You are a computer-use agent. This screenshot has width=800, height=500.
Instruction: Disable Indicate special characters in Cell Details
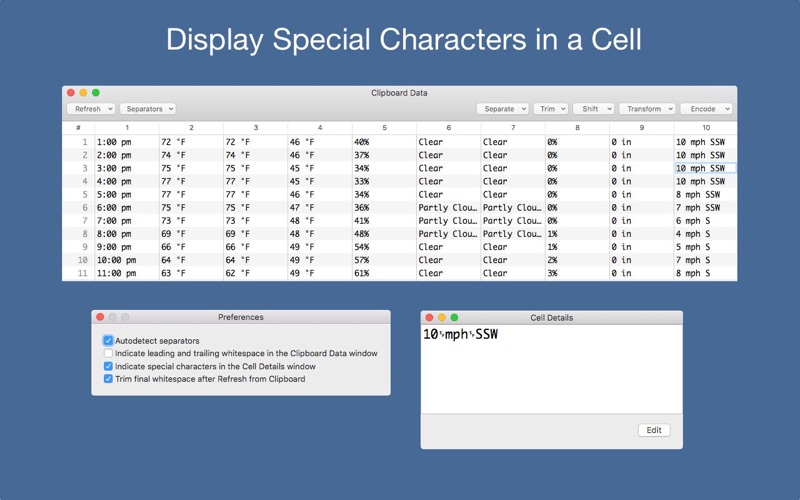click(108, 366)
